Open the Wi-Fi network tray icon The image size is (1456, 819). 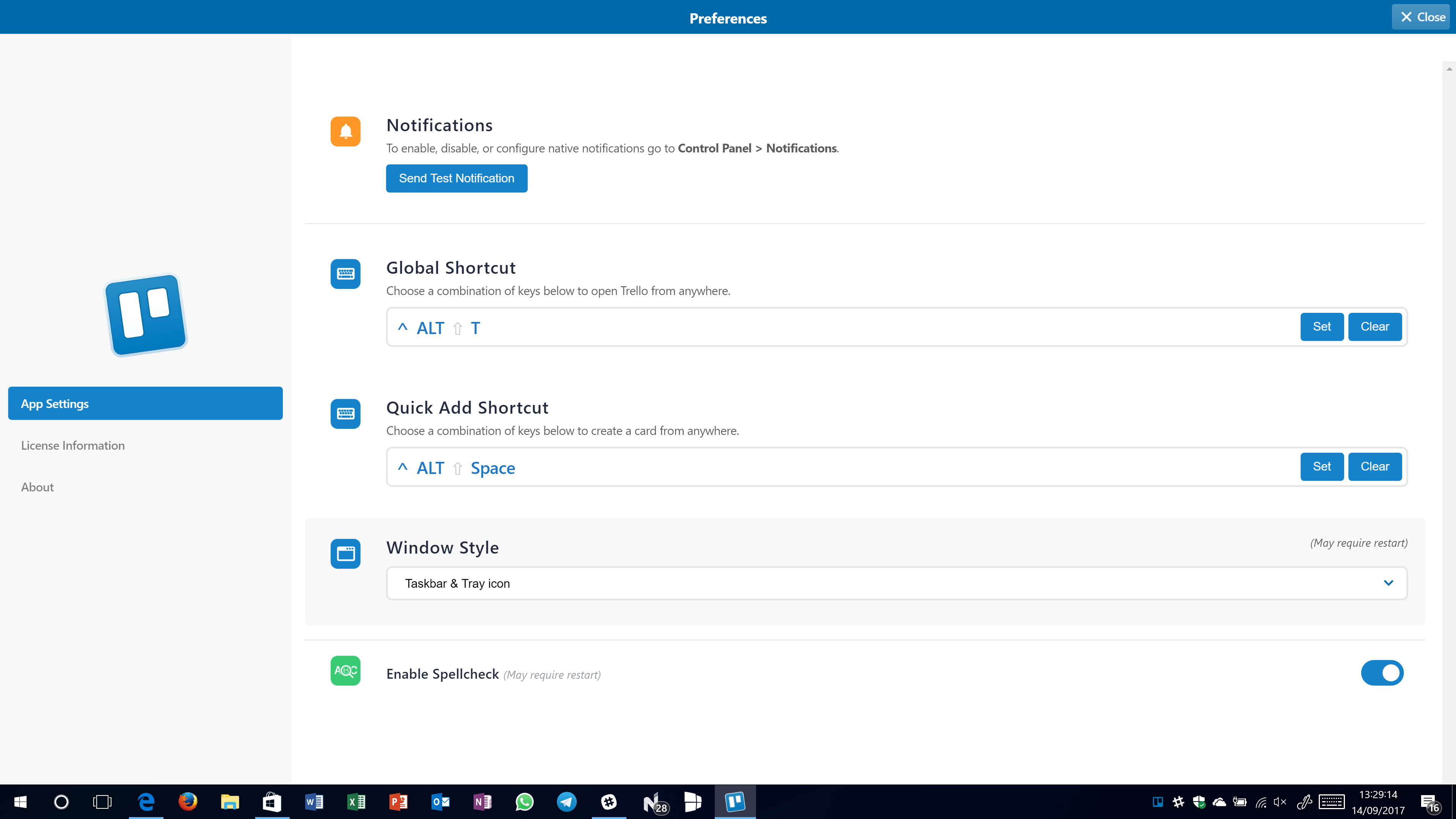click(1260, 802)
